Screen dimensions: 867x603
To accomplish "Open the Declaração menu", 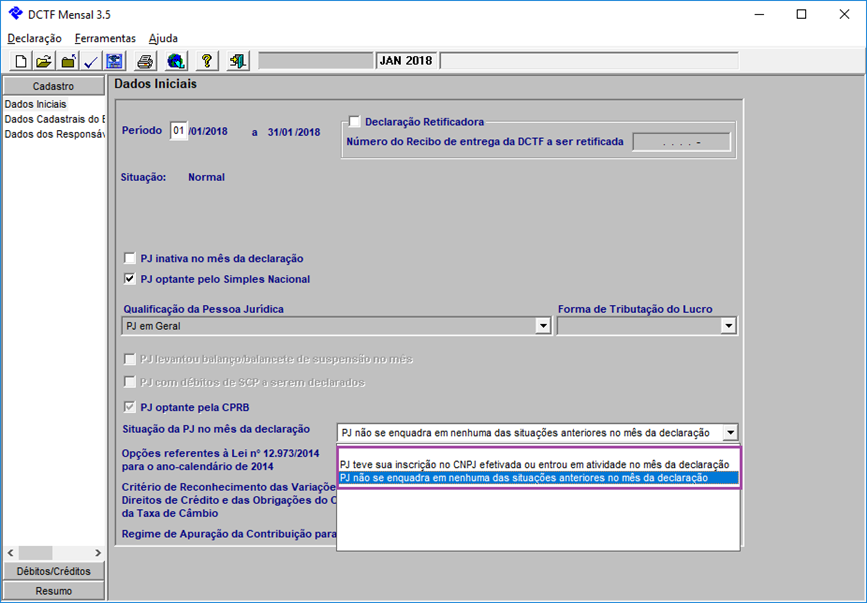I will [x=34, y=38].
